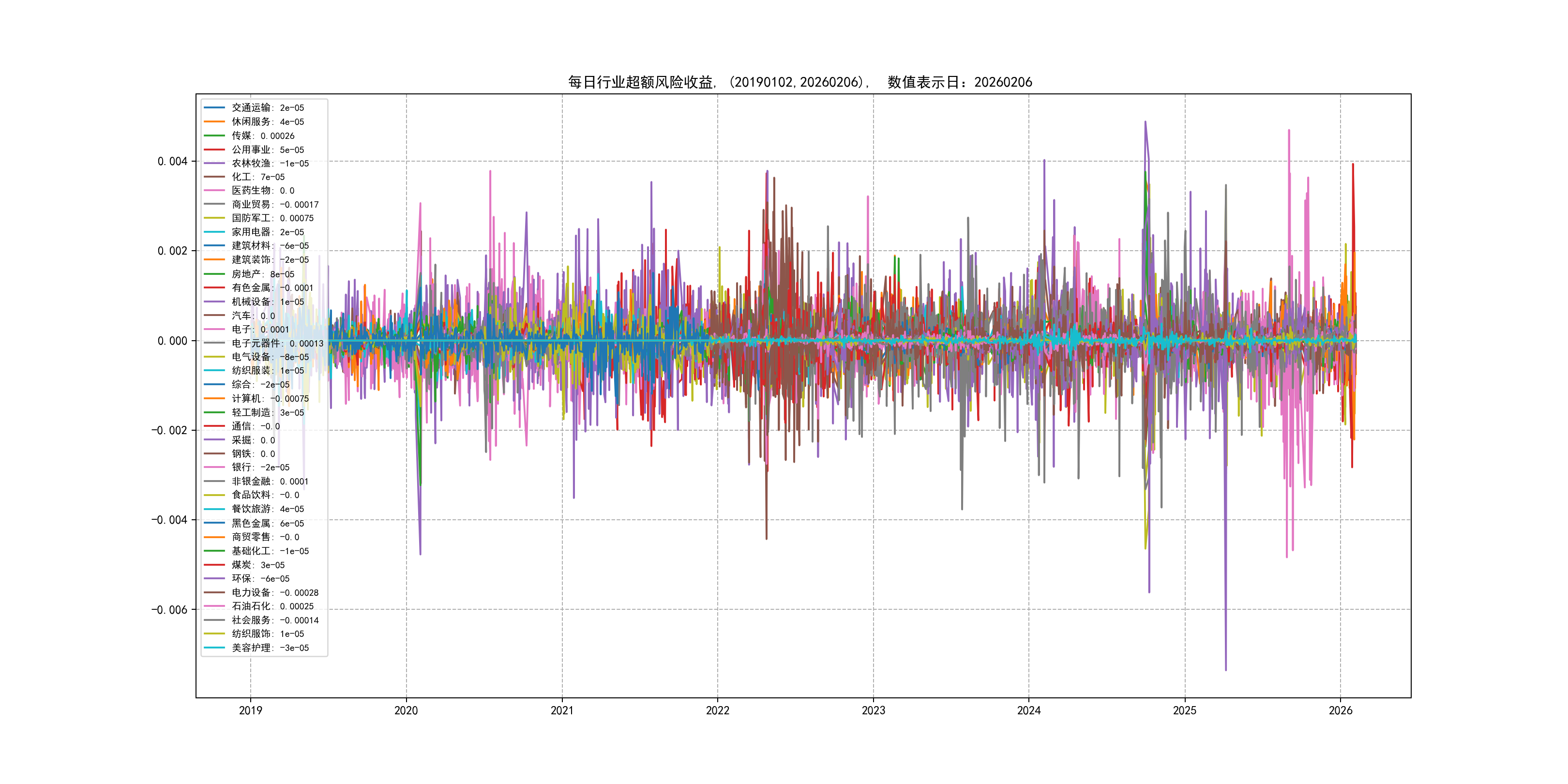Click the 0.000 y-axis tick label
The height and width of the screenshot is (784, 1568).
[x=172, y=341]
